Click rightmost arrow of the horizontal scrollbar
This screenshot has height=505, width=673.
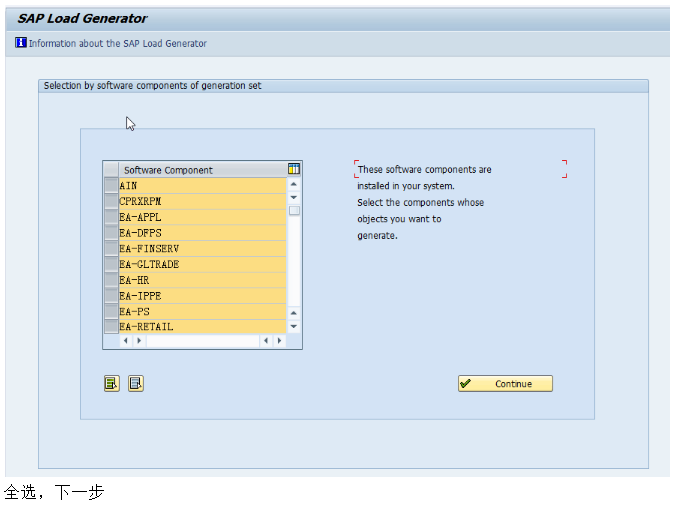(x=279, y=341)
